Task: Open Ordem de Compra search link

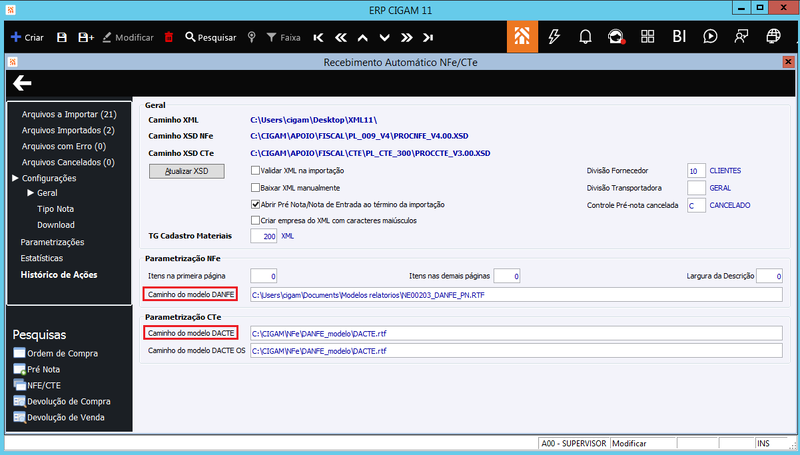Action: (62, 353)
